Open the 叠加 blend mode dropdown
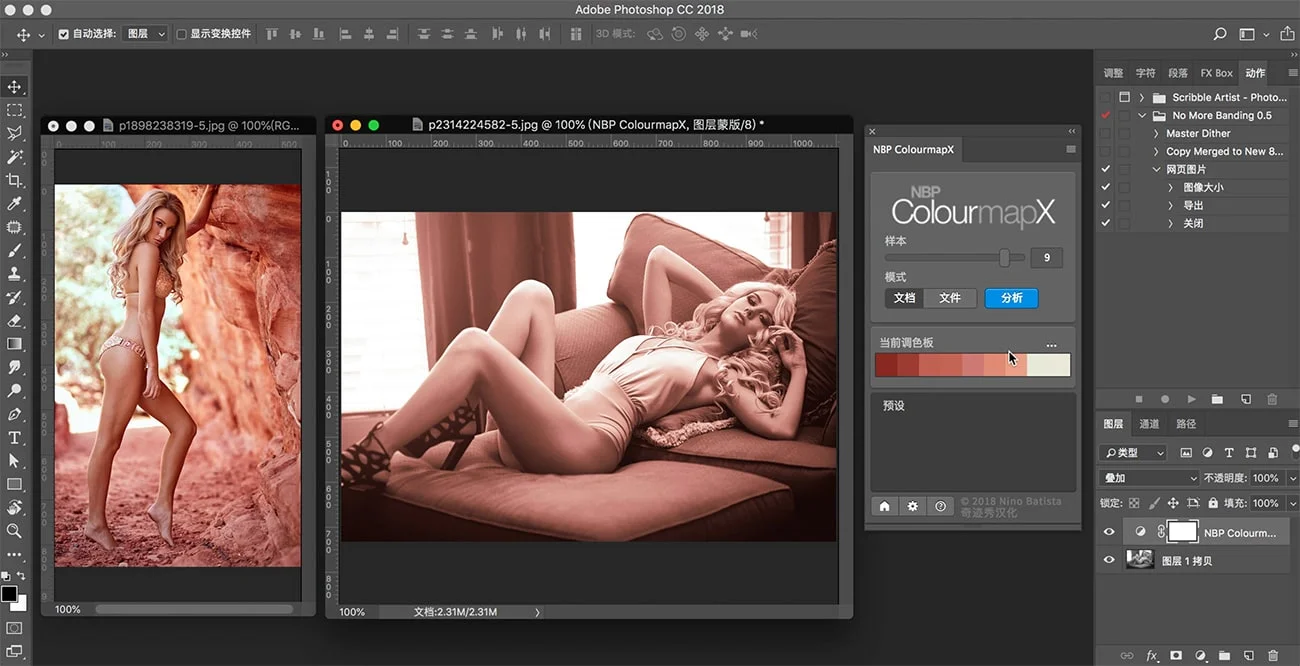This screenshot has width=1300, height=666. pyautogui.click(x=1148, y=479)
